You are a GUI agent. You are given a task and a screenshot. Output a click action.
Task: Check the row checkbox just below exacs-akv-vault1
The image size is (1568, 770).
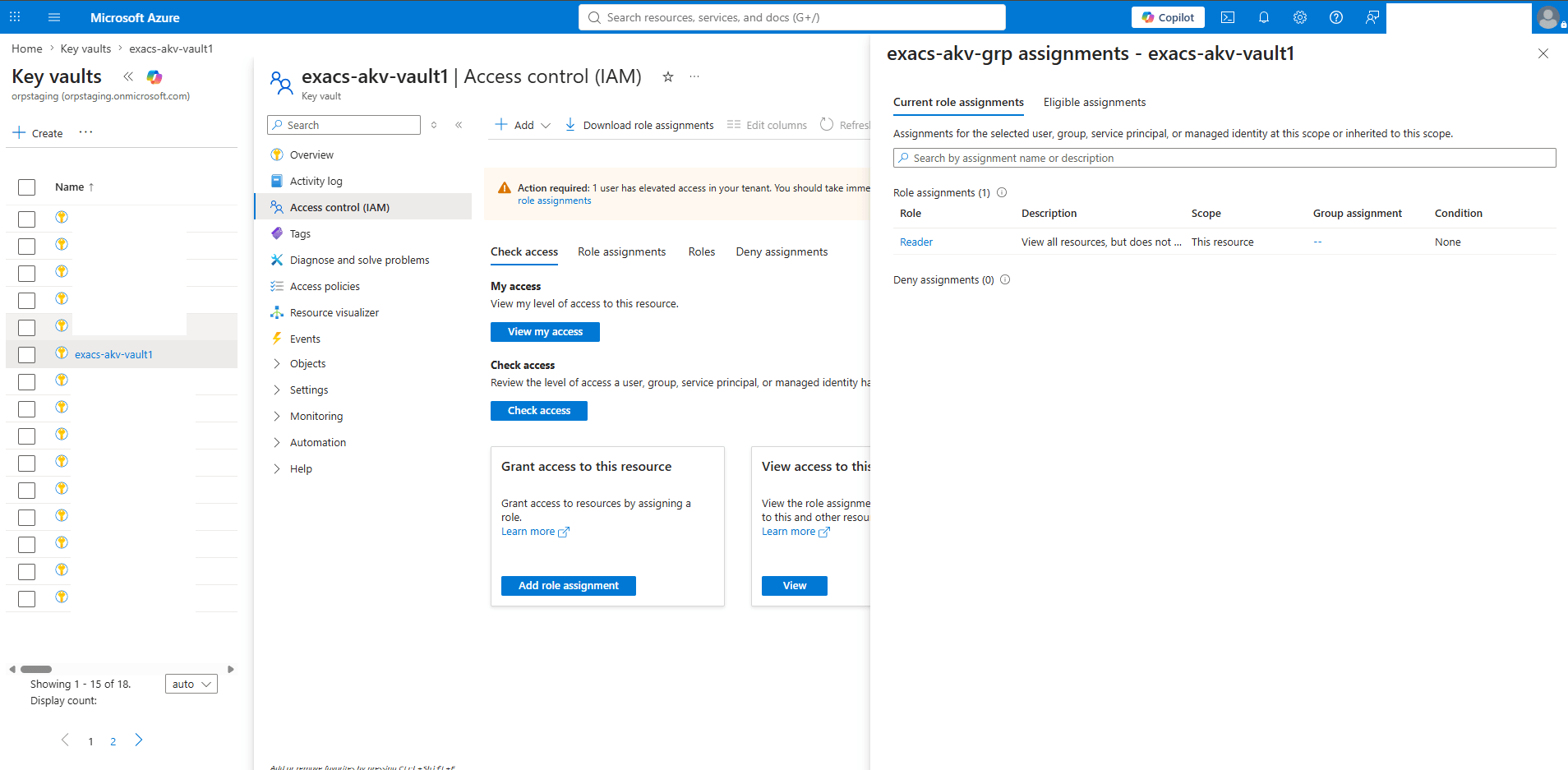[27, 382]
